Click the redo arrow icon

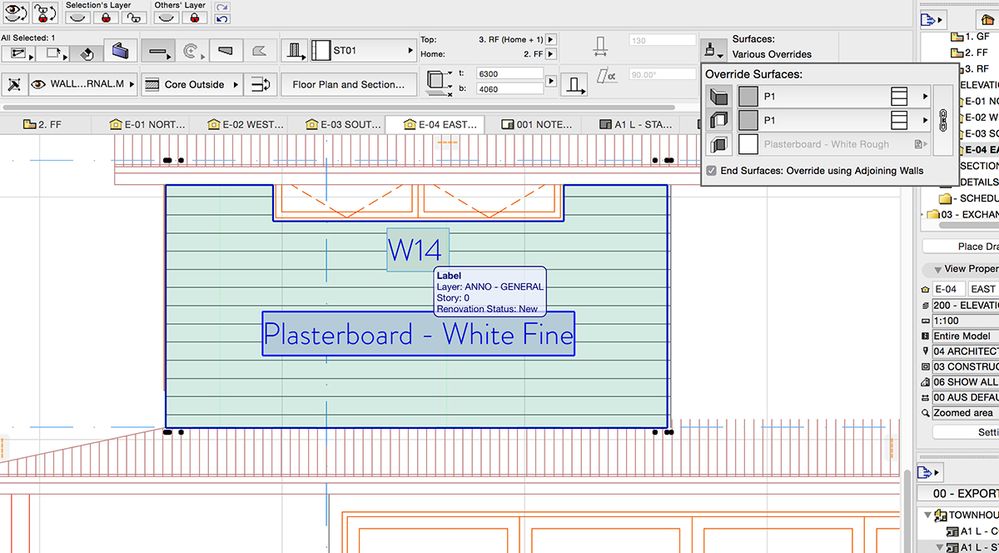click(222, 7)
